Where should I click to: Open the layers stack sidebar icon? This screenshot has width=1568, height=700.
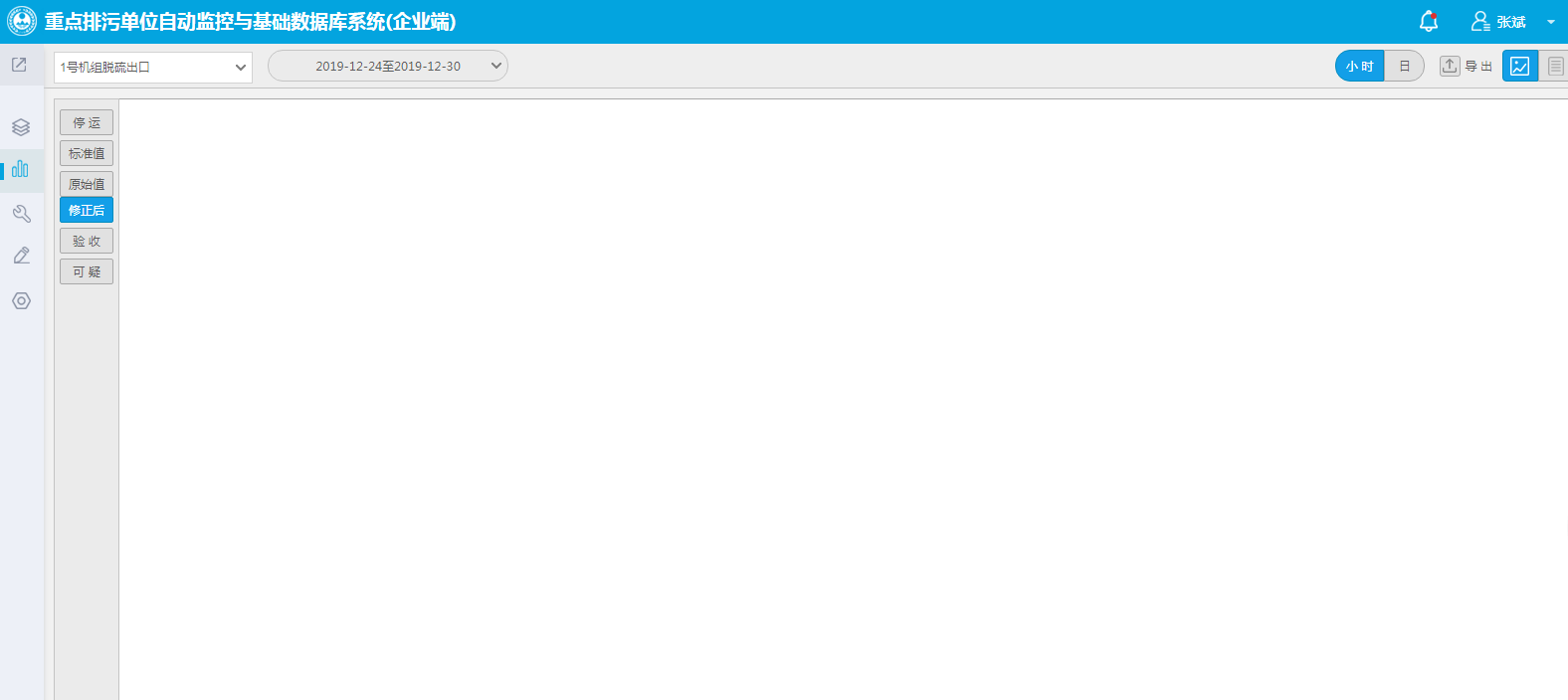coord(21,127)
